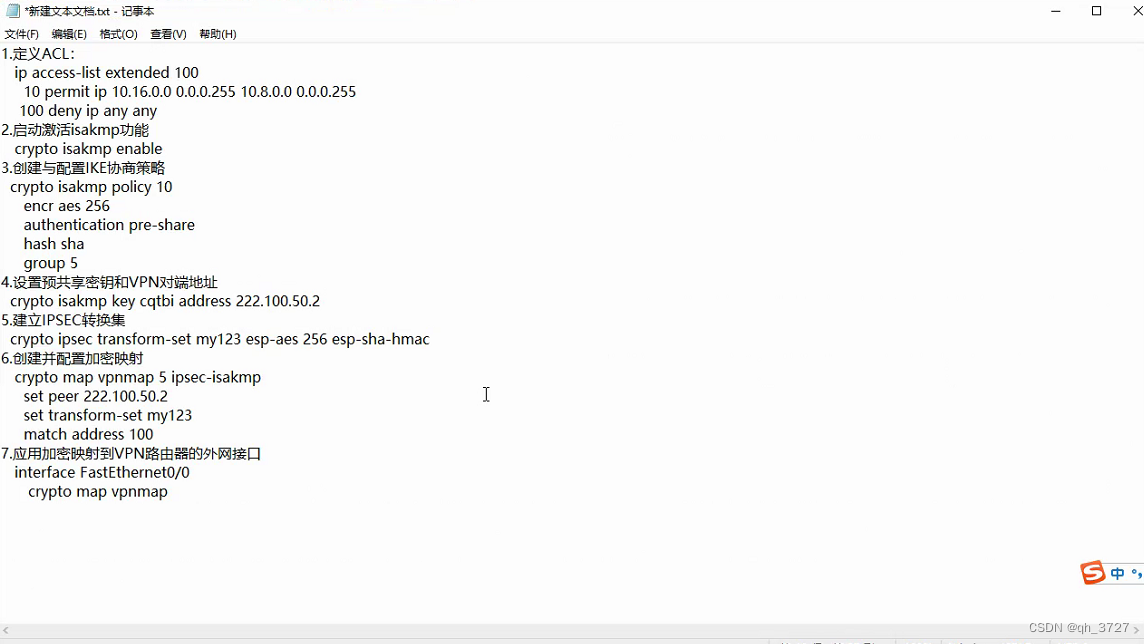Place cursor at end of 'crypto map vpnmap'
The image size is (1144, 644).
click(x=169, y=492)
